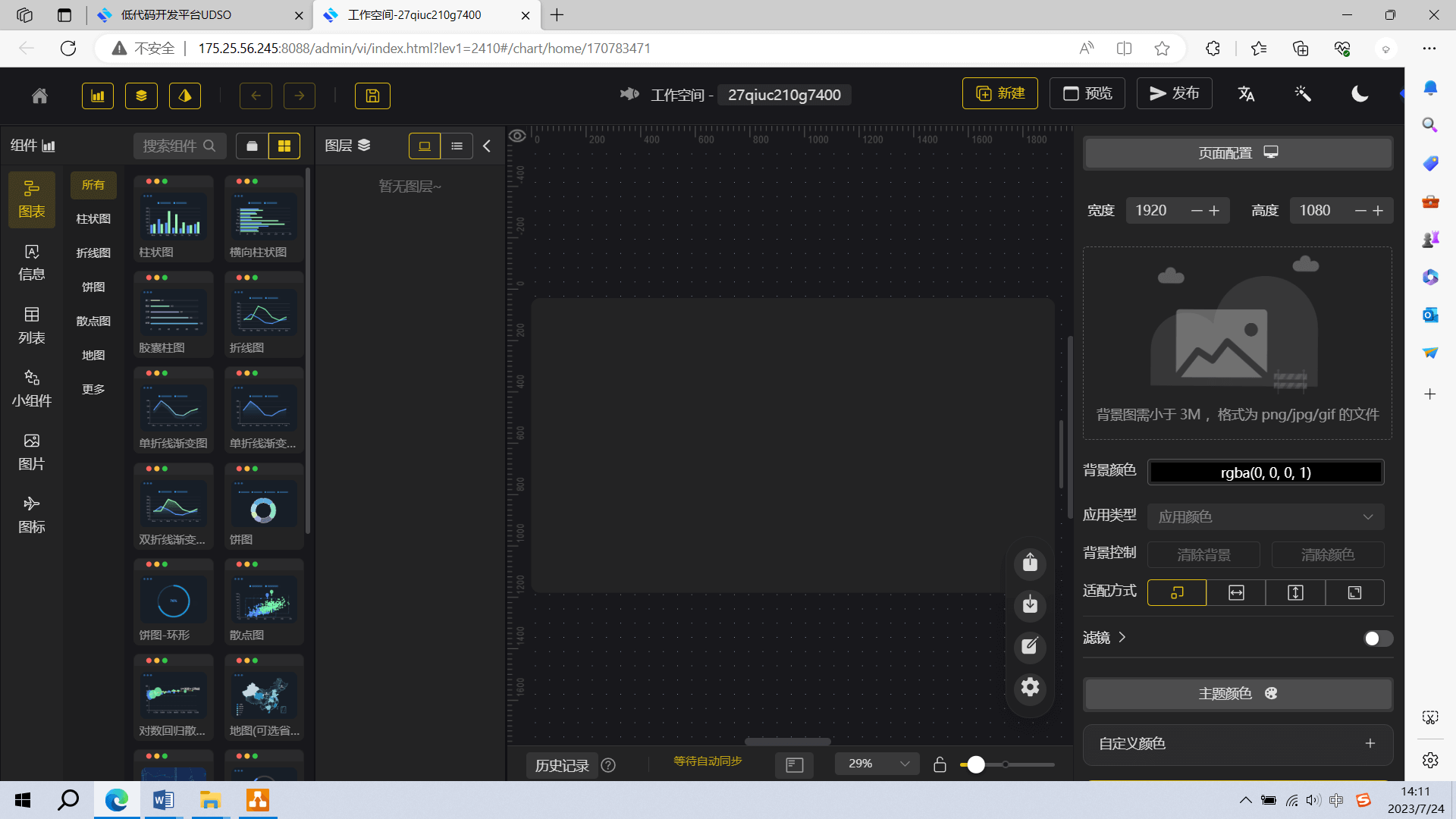Open the 29% zoom level dropdown
The width and height of the screenshot is (1456, 819).
877,764
